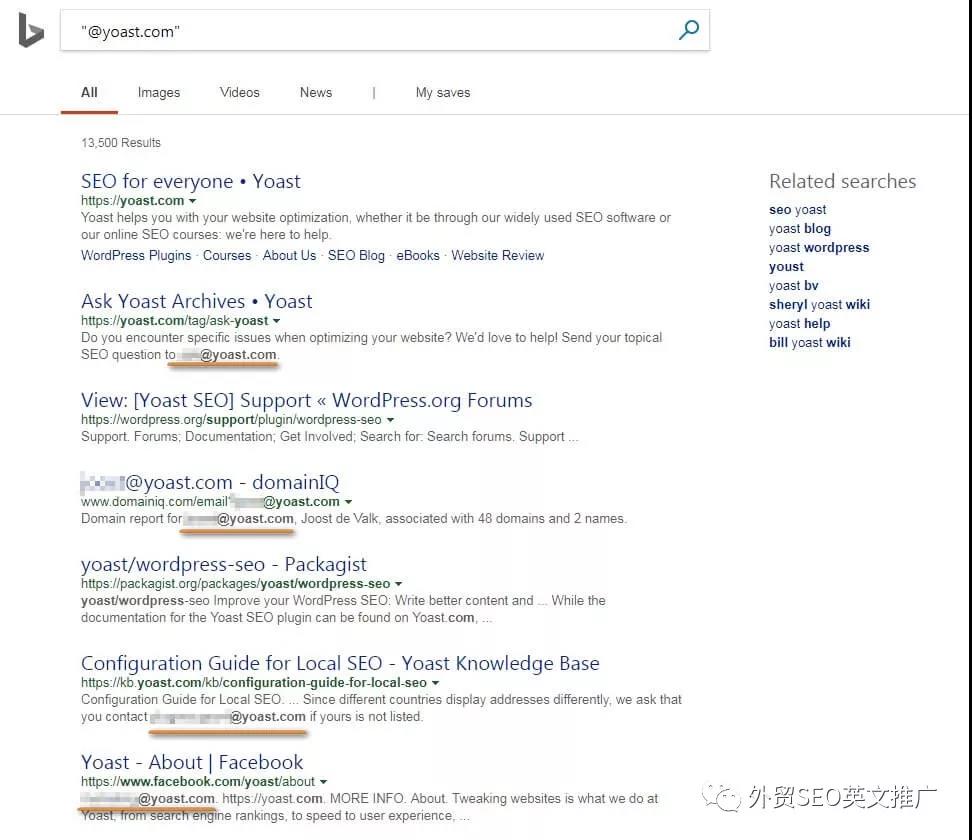Click related search "yoast help"
The height and width of the screenshot is (840, 972).
pos(799,324)
